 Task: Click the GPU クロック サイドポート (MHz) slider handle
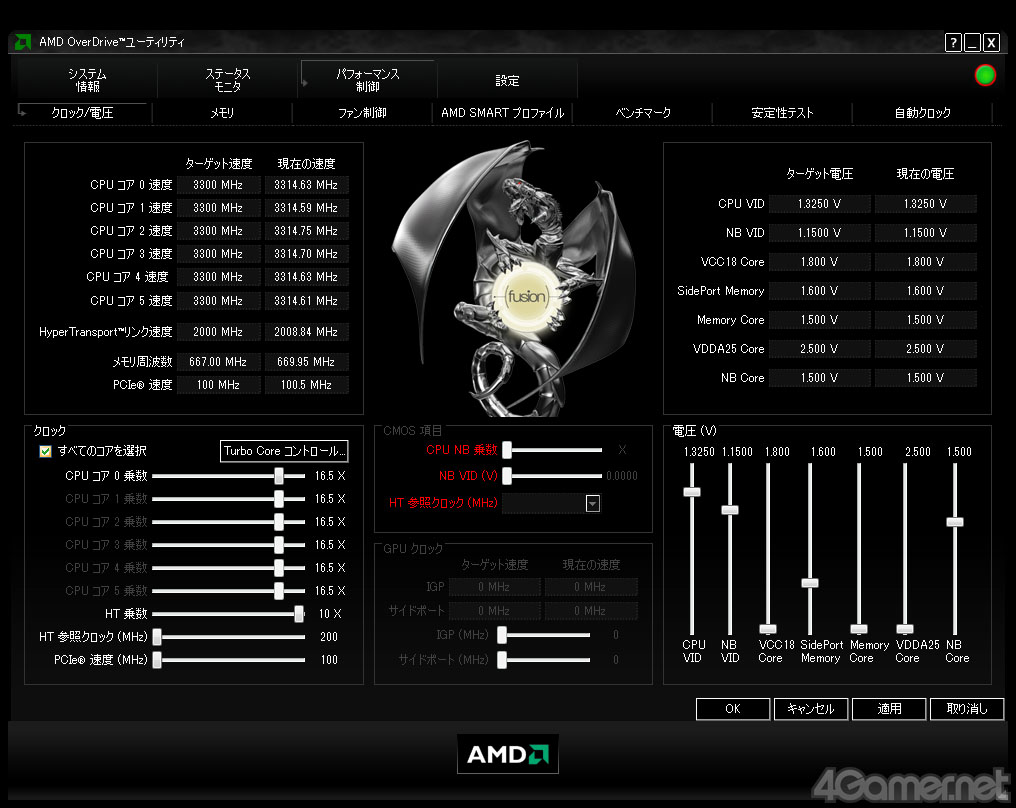(502, 660)
